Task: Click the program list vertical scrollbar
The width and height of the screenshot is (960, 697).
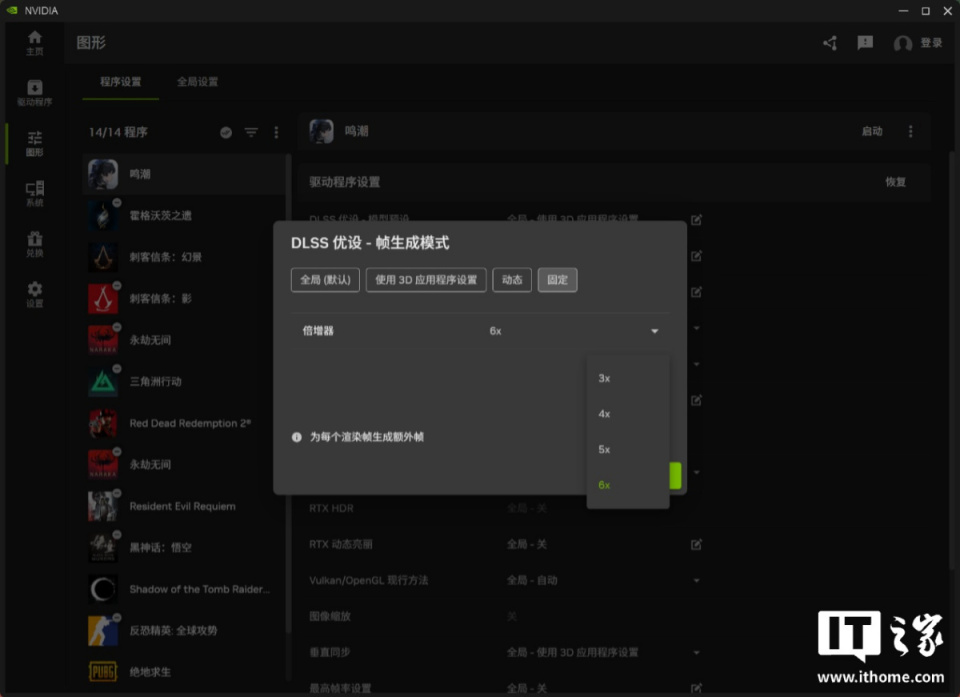Action: tap(288, 392)
